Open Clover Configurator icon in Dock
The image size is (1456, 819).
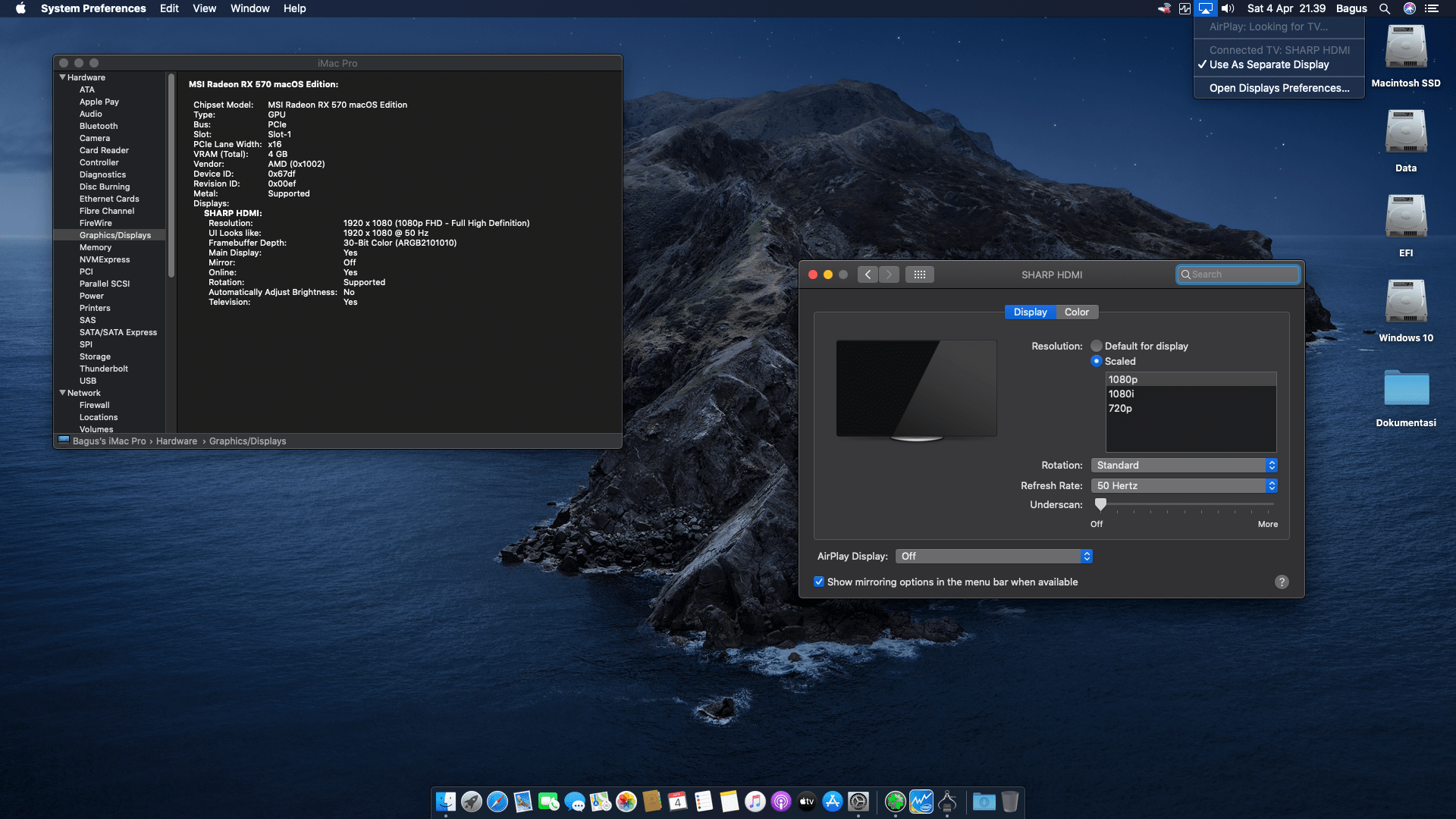coord(896,802)
